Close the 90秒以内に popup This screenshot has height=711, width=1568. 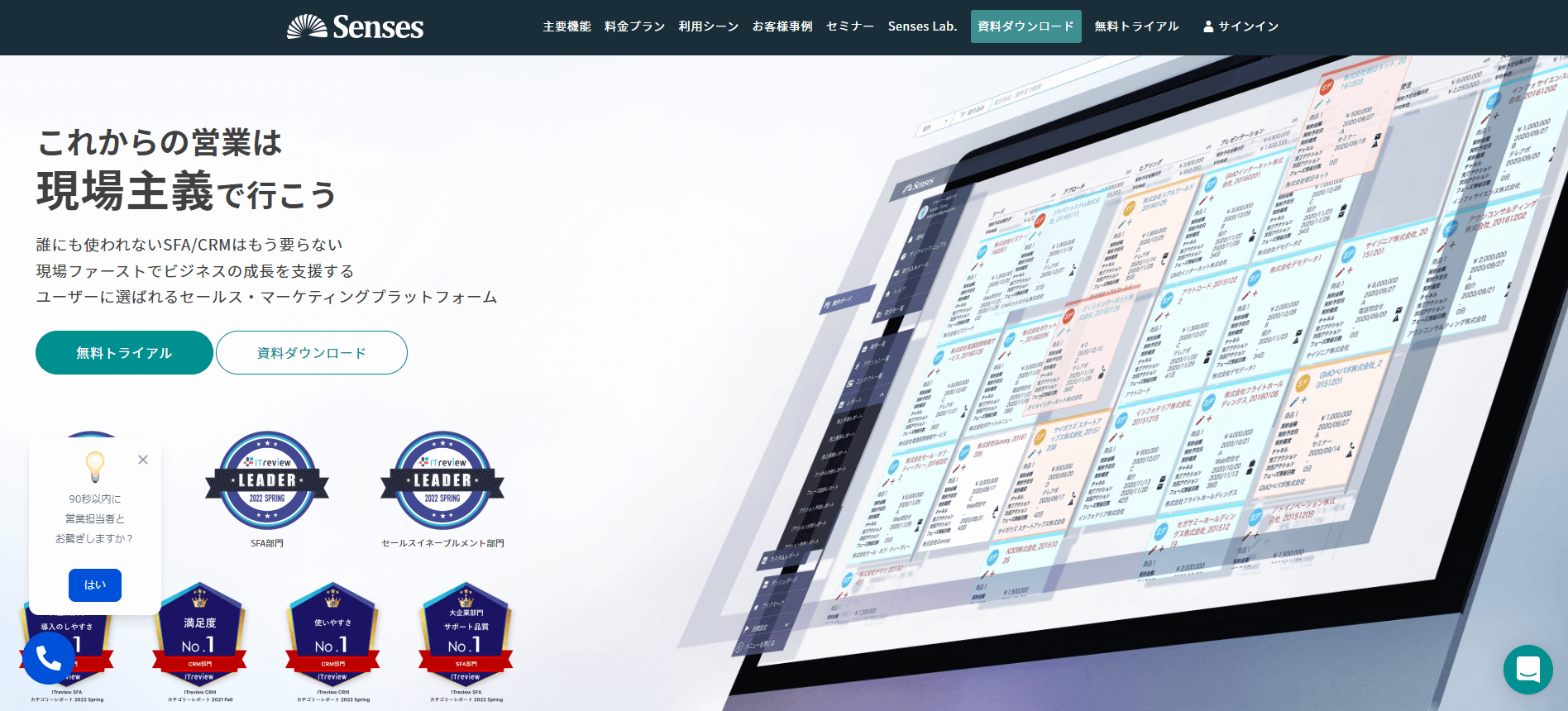pyautogui.click(x=143, y=460)
